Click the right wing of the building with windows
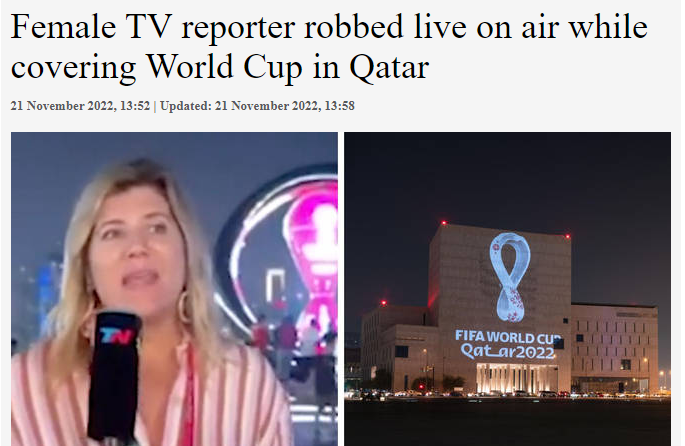The width and height of the screenshot is (685, 446). pos(614,347)
